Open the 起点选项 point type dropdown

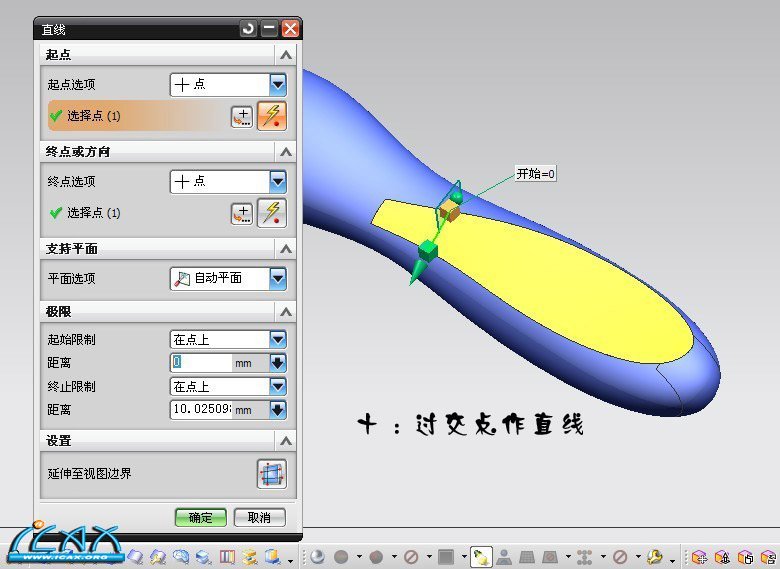click(278, 85)
